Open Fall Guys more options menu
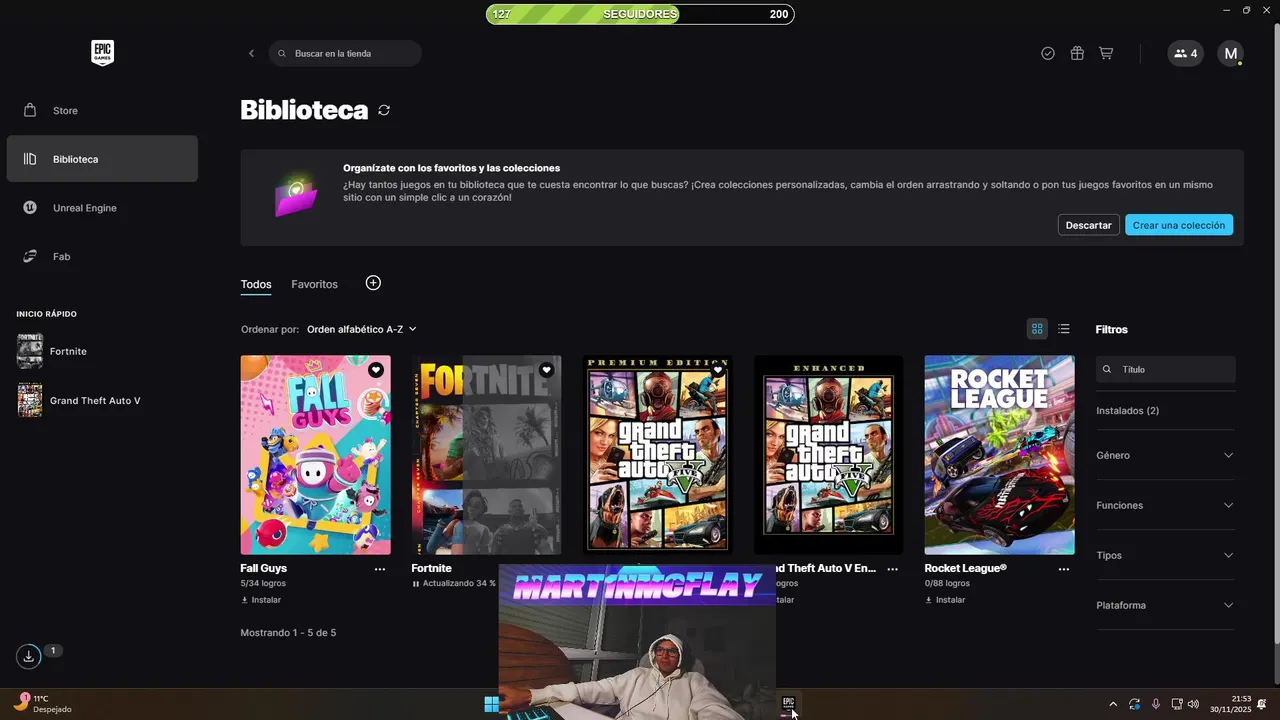The width and height of the screenshot is (1280, 720). click(380, 569)
